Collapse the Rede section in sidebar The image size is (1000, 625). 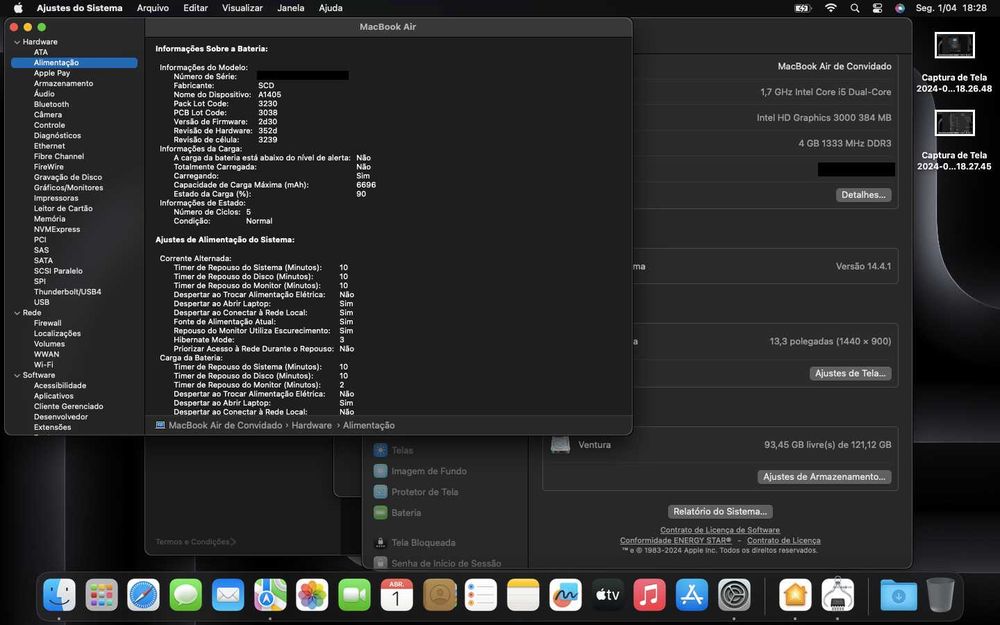tap(17, 313)
